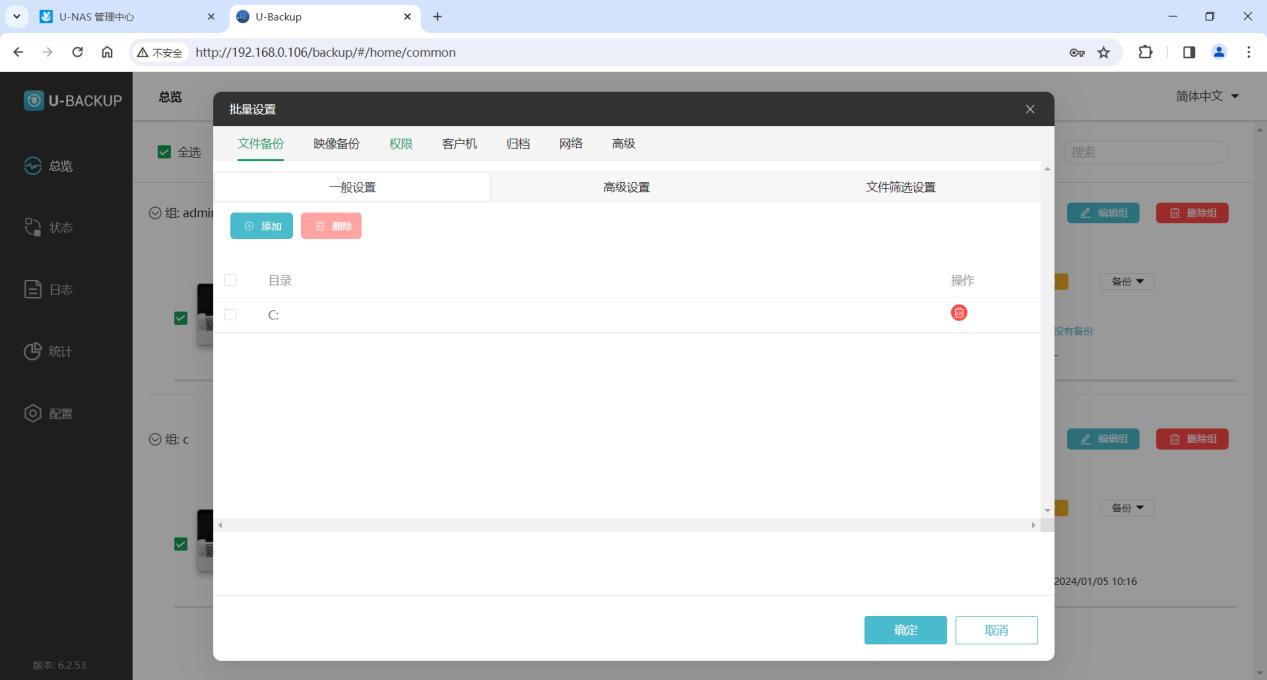This screenshot has height=680, width=1267.
Task: Confirm settings with 确定 button
Action: click(905, 630)
